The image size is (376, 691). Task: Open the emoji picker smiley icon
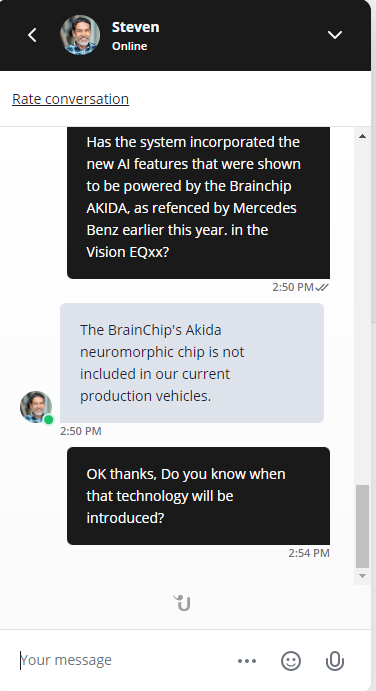pyautogui.click(x=291, y=661)
